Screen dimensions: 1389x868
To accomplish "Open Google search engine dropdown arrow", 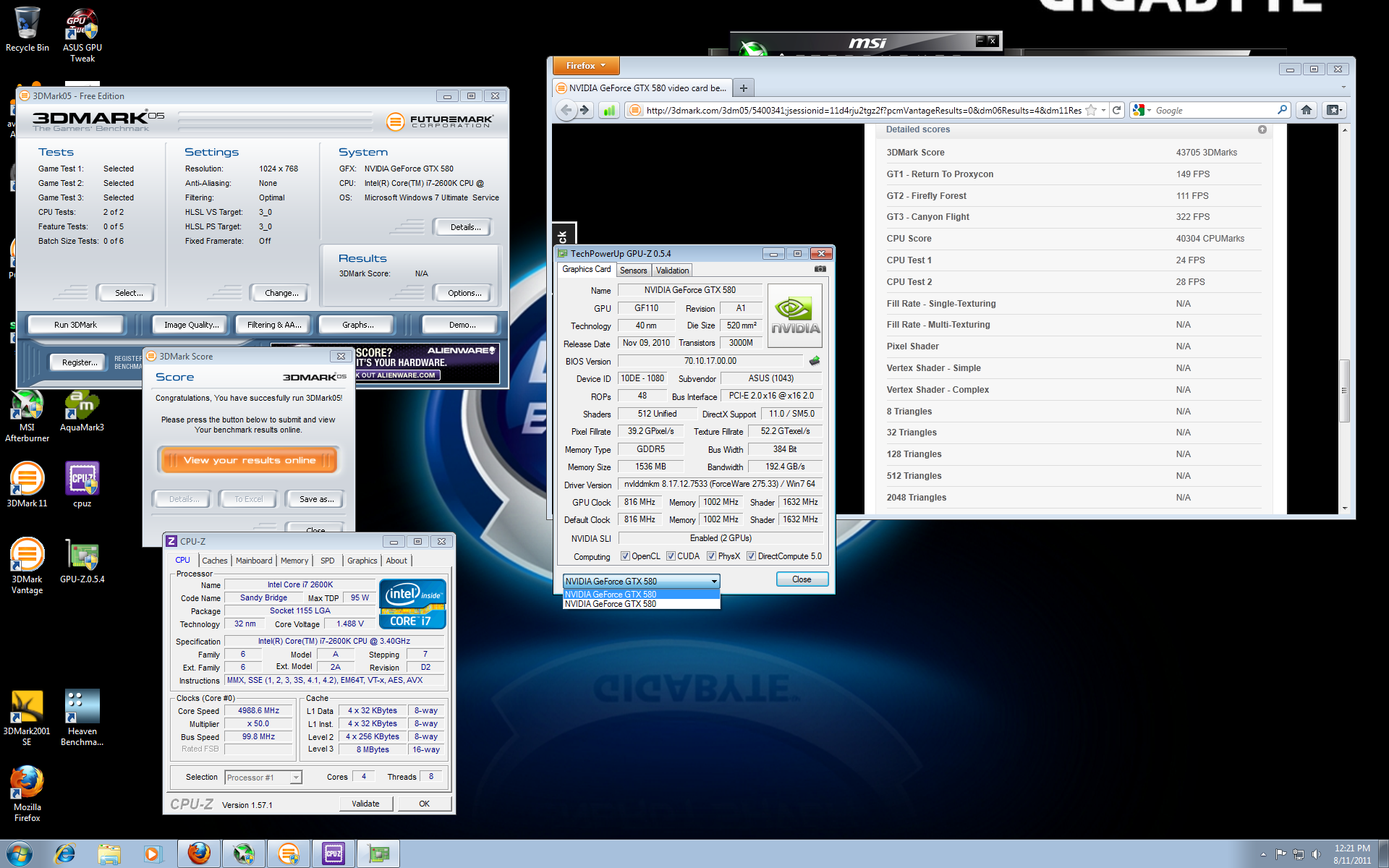I will coord(1149,111).
